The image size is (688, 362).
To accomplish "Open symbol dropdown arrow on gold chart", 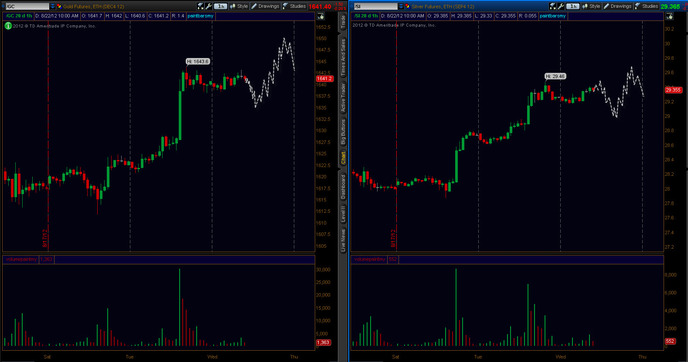I will [53, 6].
